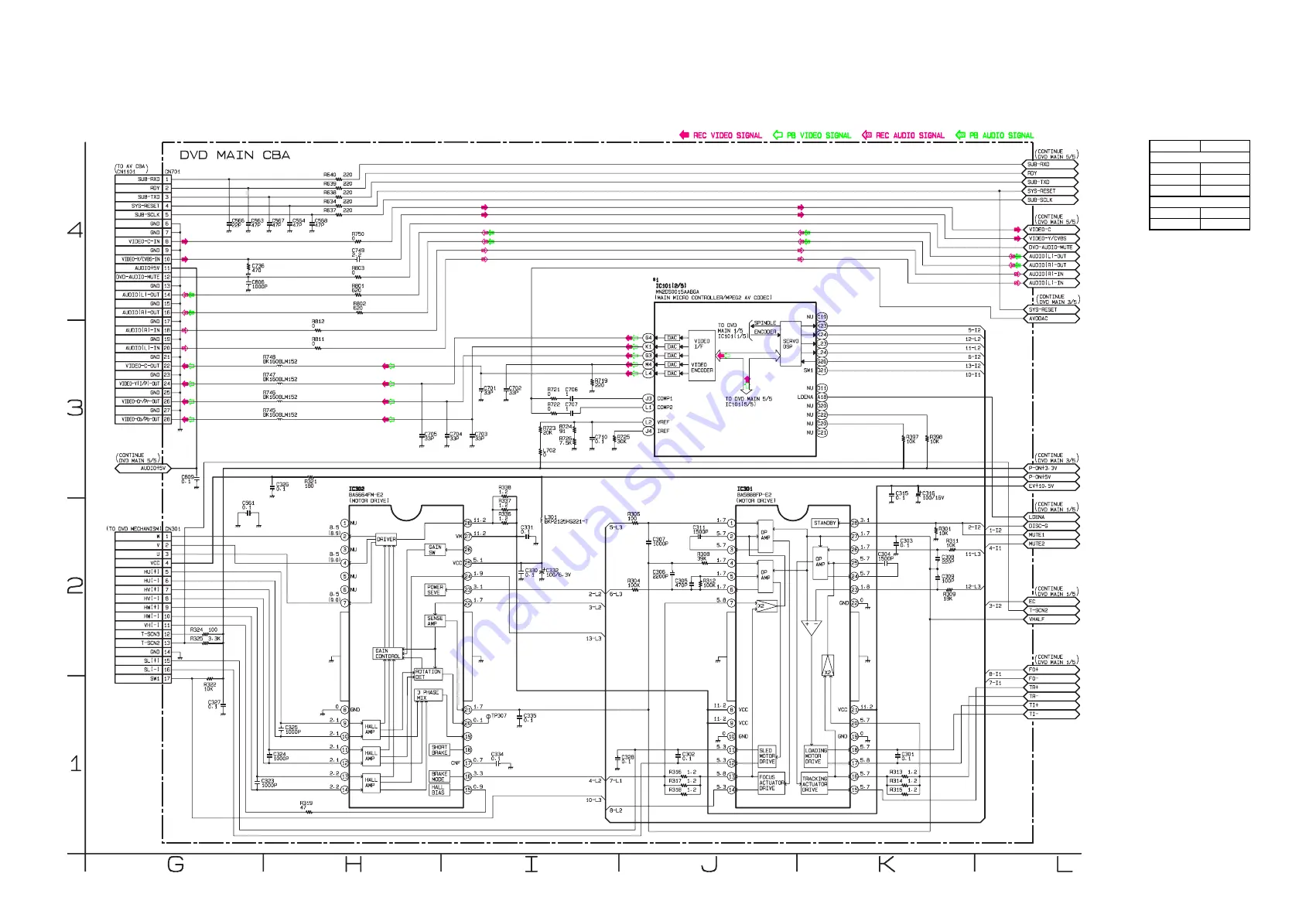Click the FOCUS ACTUATOR DRIVE block
The width and height of the screenshot is (1316, 921).
pos(771,783)
